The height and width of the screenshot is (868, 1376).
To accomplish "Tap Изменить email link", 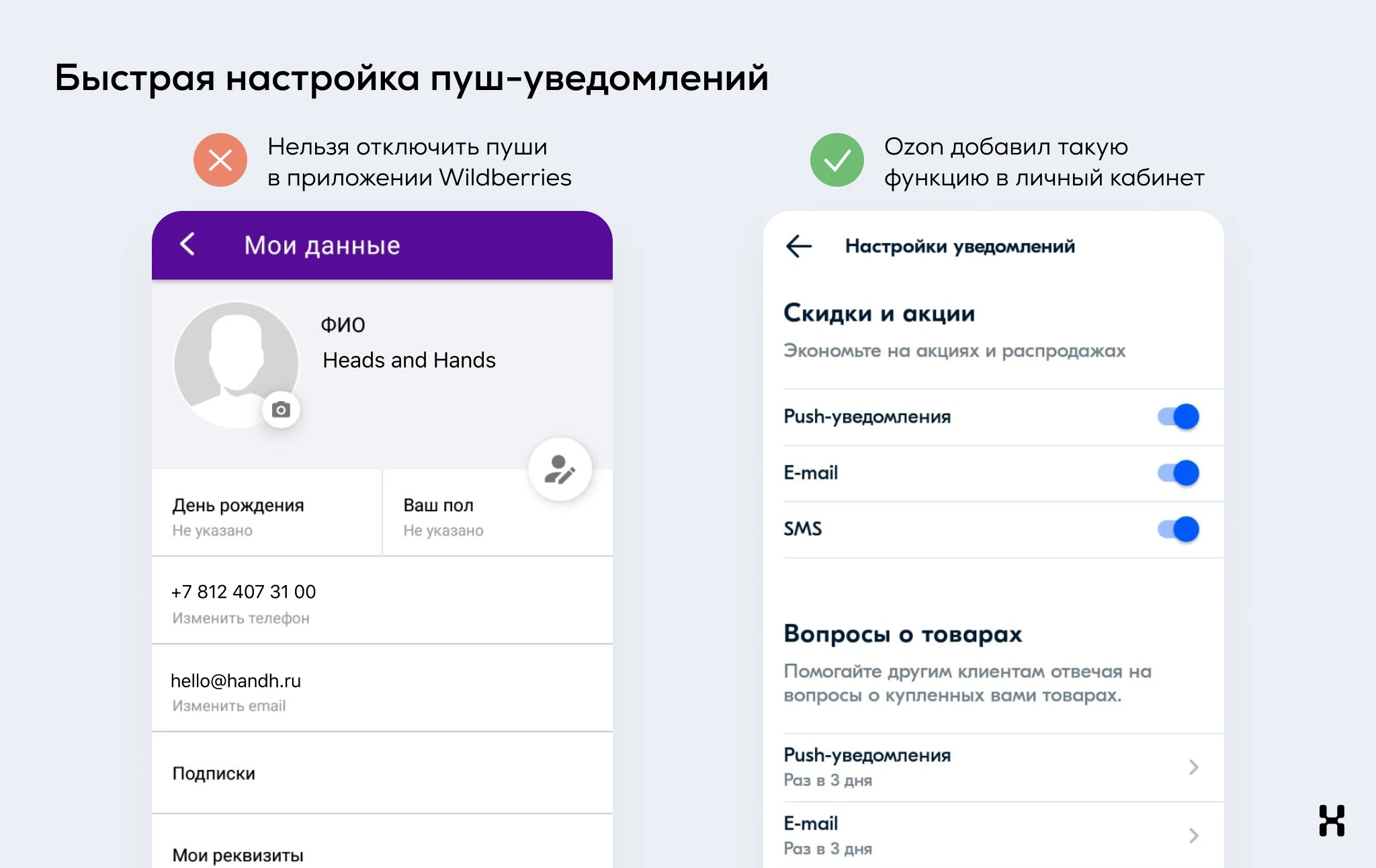I will click(228, 706).
